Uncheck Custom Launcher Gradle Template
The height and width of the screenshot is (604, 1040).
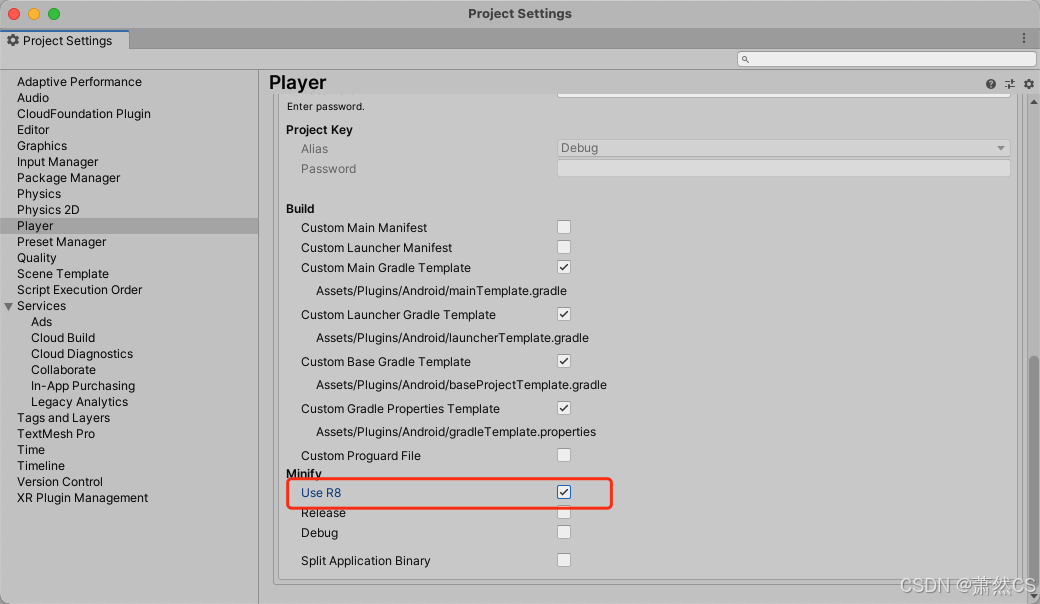(564, 314)
